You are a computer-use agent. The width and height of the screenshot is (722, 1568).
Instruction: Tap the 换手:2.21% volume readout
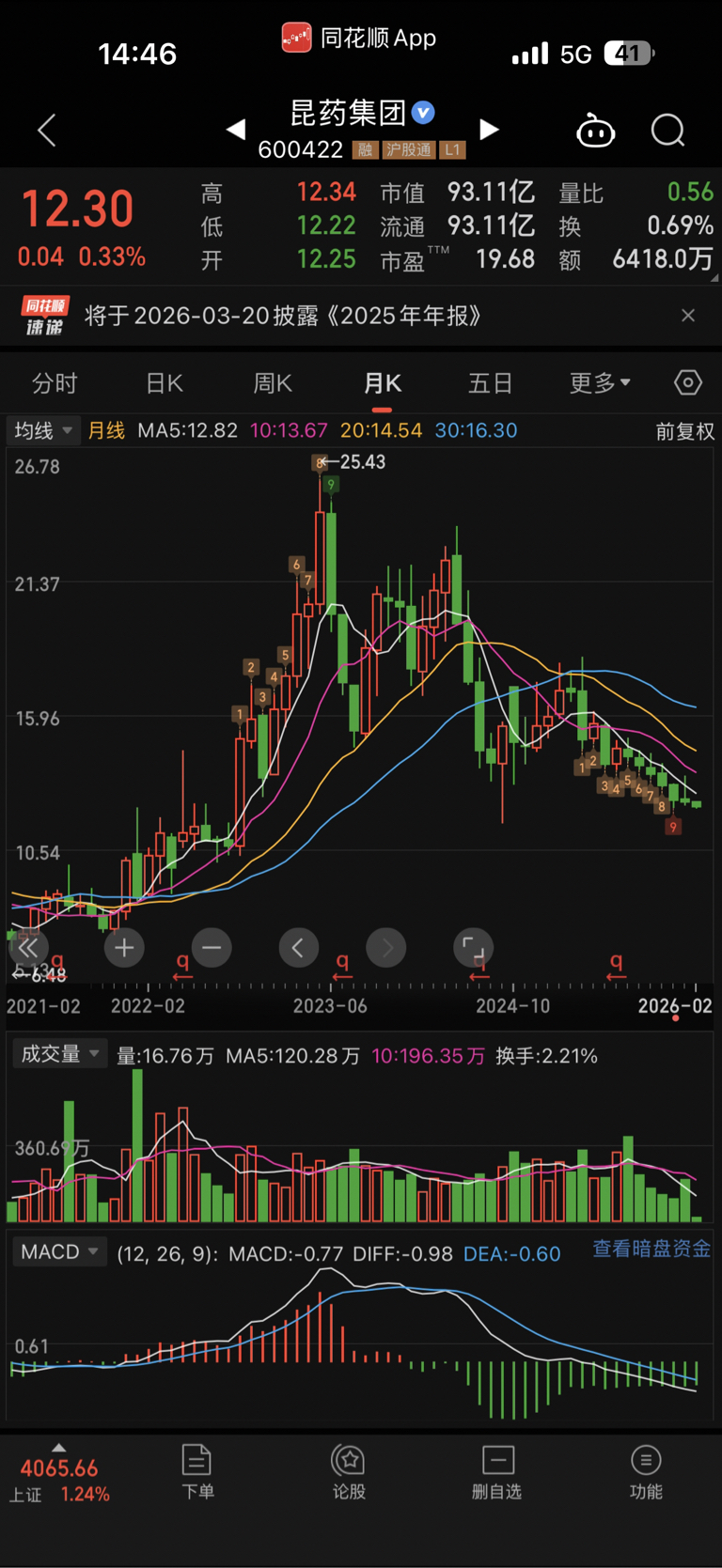546,1056
